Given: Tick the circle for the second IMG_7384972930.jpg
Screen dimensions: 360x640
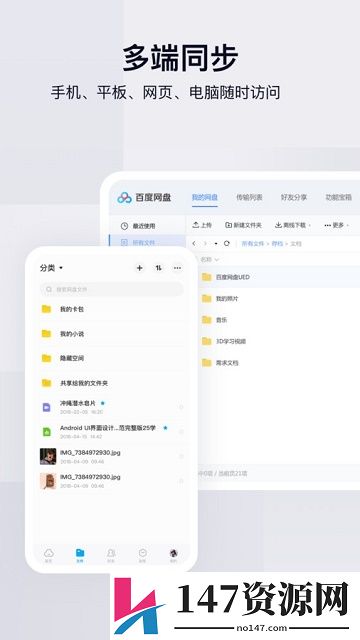Looking at the screenshot, I should coord(181,481).
